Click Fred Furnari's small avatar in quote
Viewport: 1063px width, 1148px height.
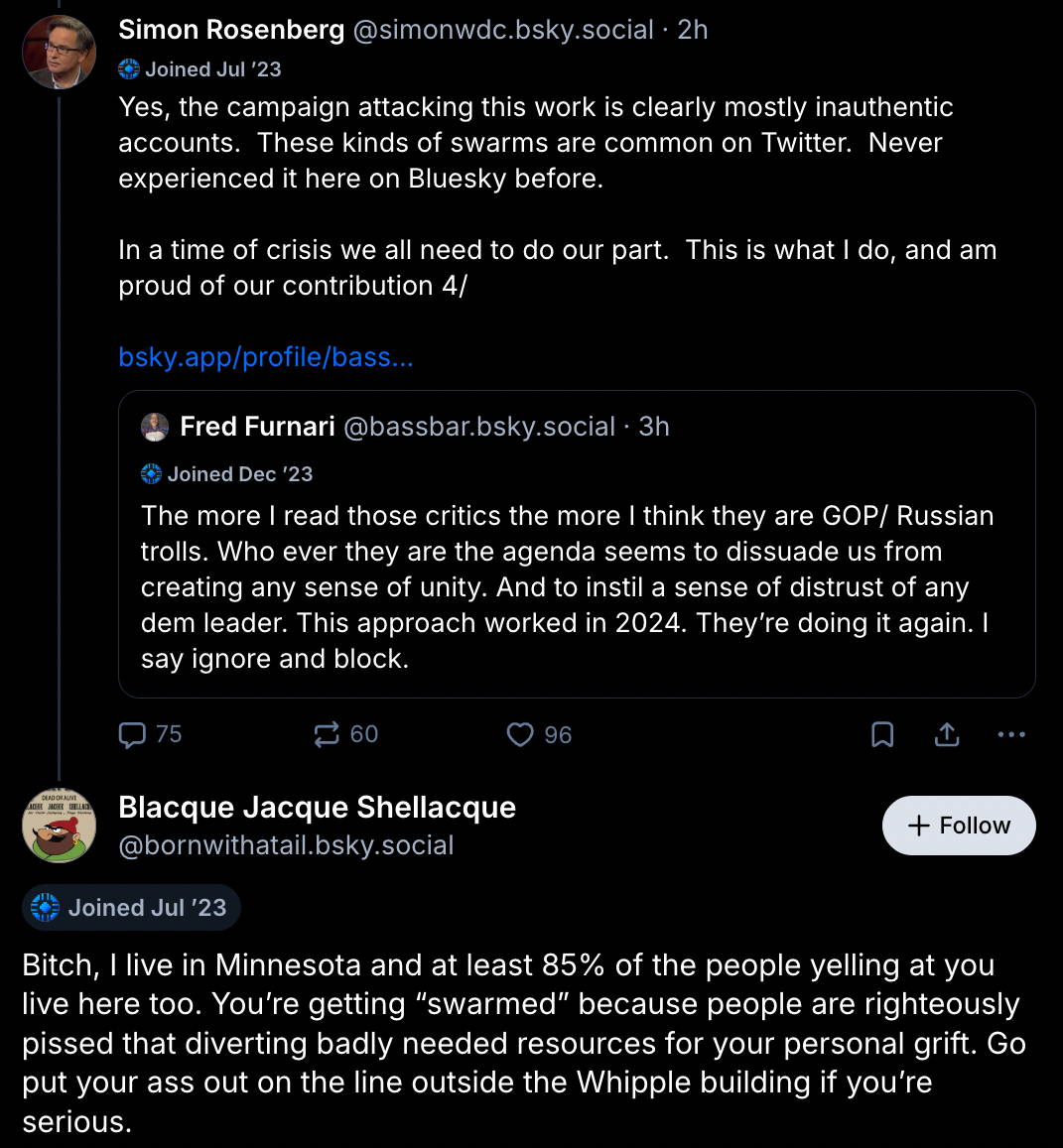click(155, 427)
